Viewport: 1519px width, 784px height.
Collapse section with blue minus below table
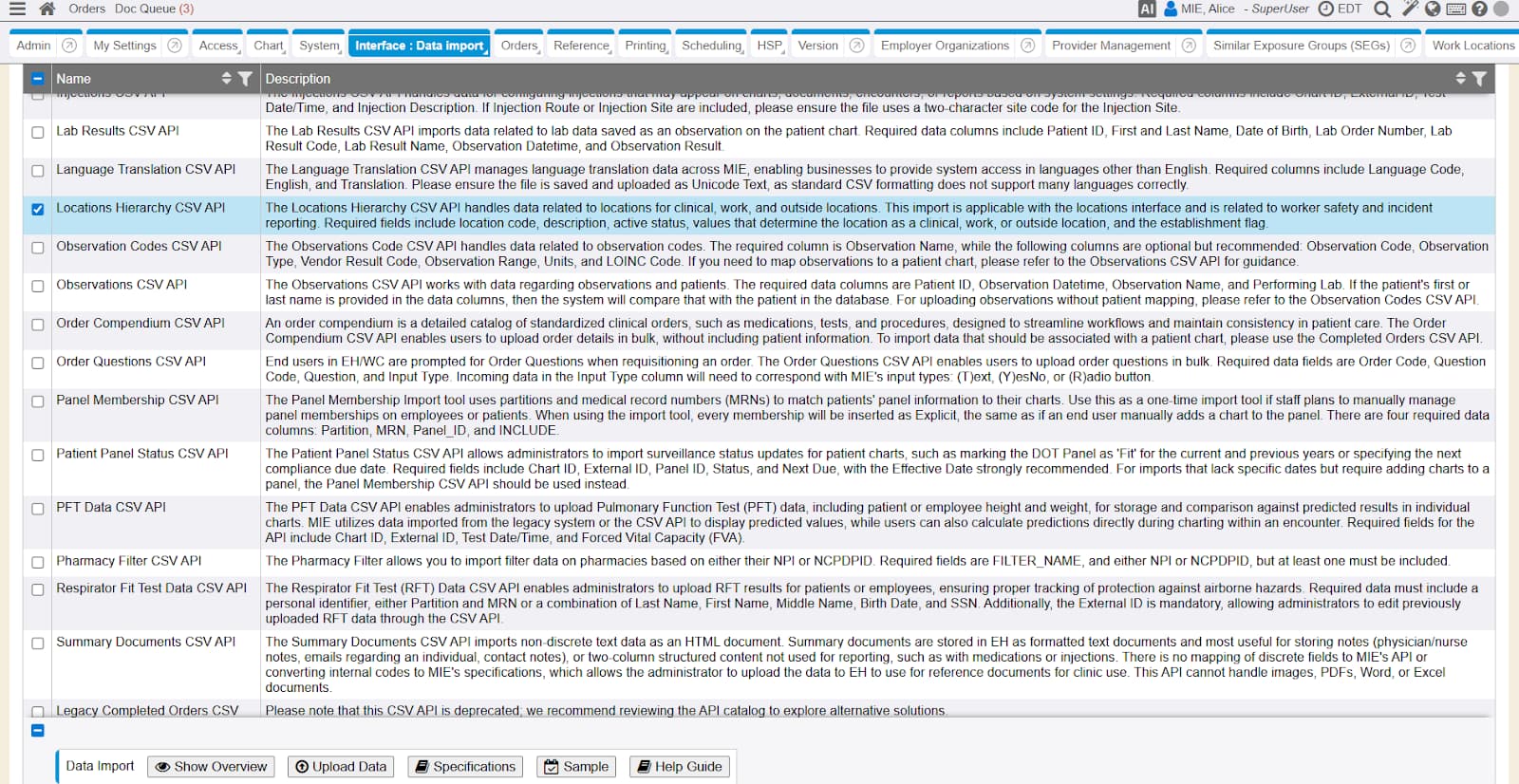coord(38,730)
